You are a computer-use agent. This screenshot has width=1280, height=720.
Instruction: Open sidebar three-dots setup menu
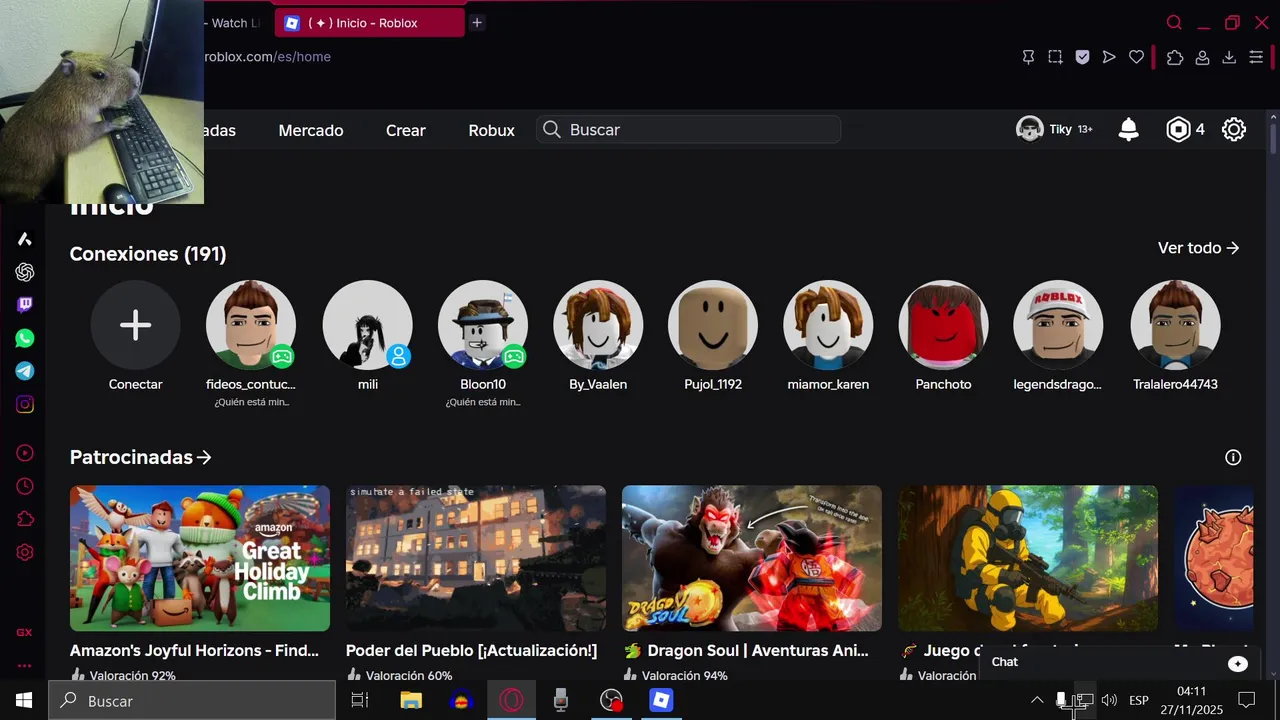[x=24, y=665]
